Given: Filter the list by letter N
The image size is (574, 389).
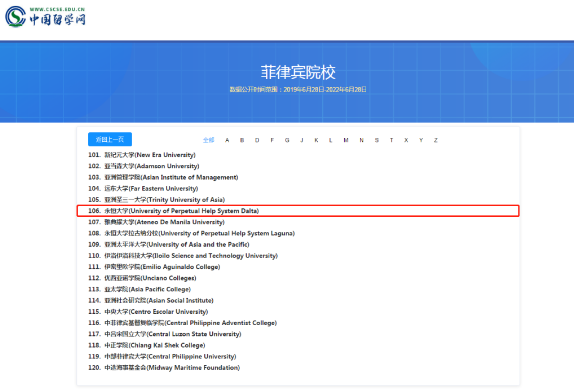Looking at the screenshot, I should pos(362,140).
